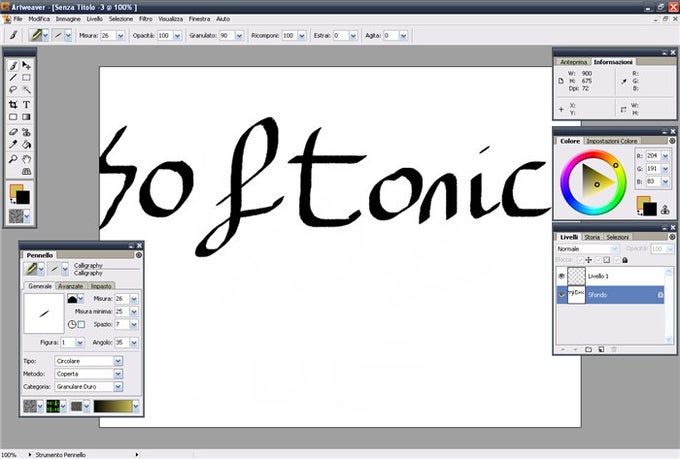Select the Eraser tool
The image size is (680, 459).
pyautogui.click(x=13, y=132)
